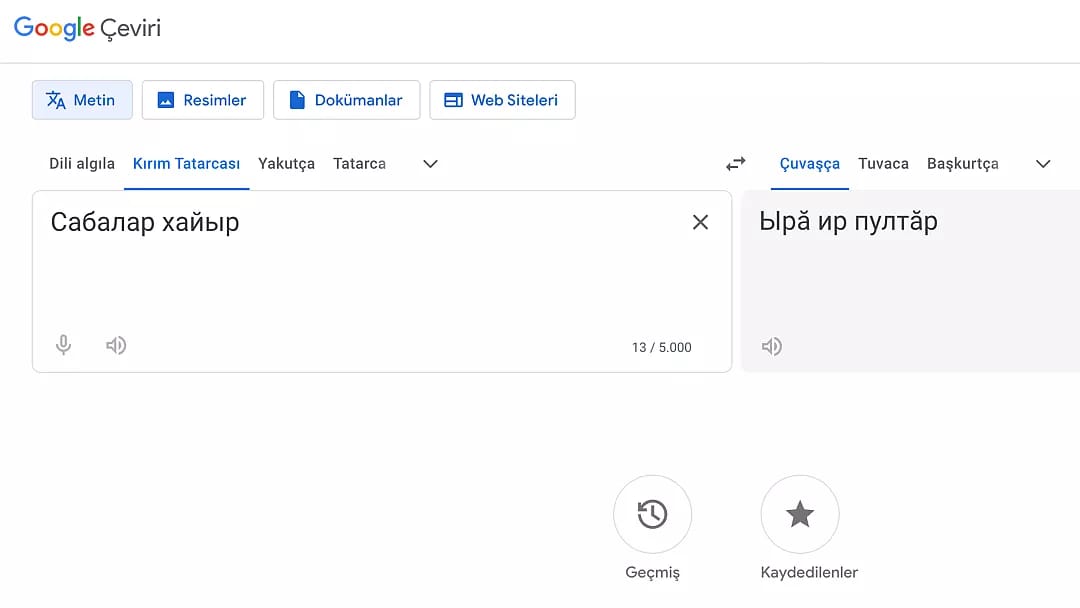Listen to source text with speaker icon

(x=116, y=346)
